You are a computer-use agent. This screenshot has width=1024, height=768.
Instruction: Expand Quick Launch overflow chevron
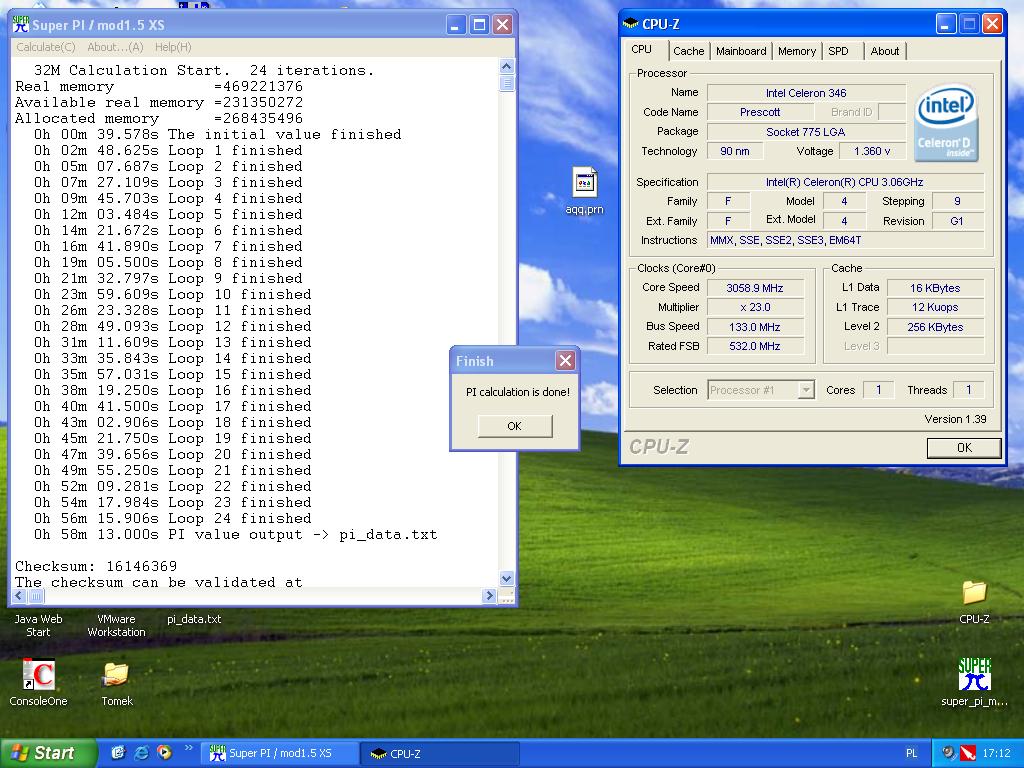(189, 748)
